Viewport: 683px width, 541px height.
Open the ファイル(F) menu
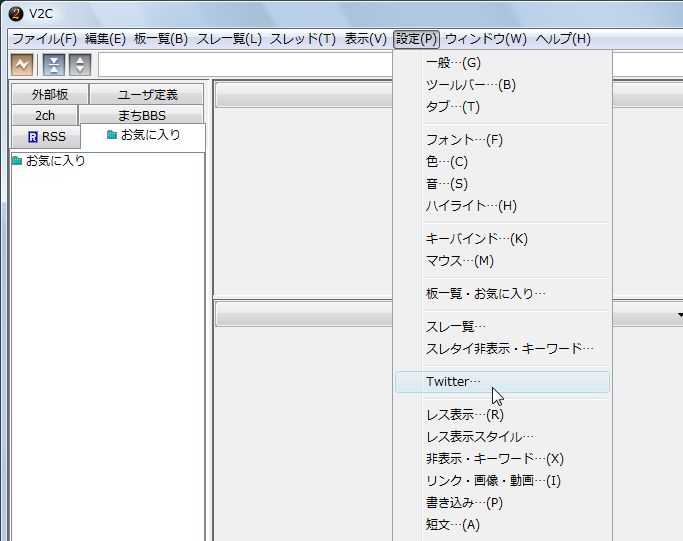[44, 39]
